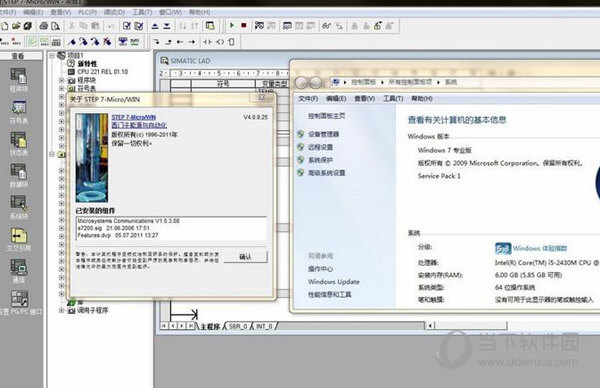Image resolution: width=600 pixels, height=388 pixels.
Task: Open 设备管理器 in the System window
Action: point(324,134)
